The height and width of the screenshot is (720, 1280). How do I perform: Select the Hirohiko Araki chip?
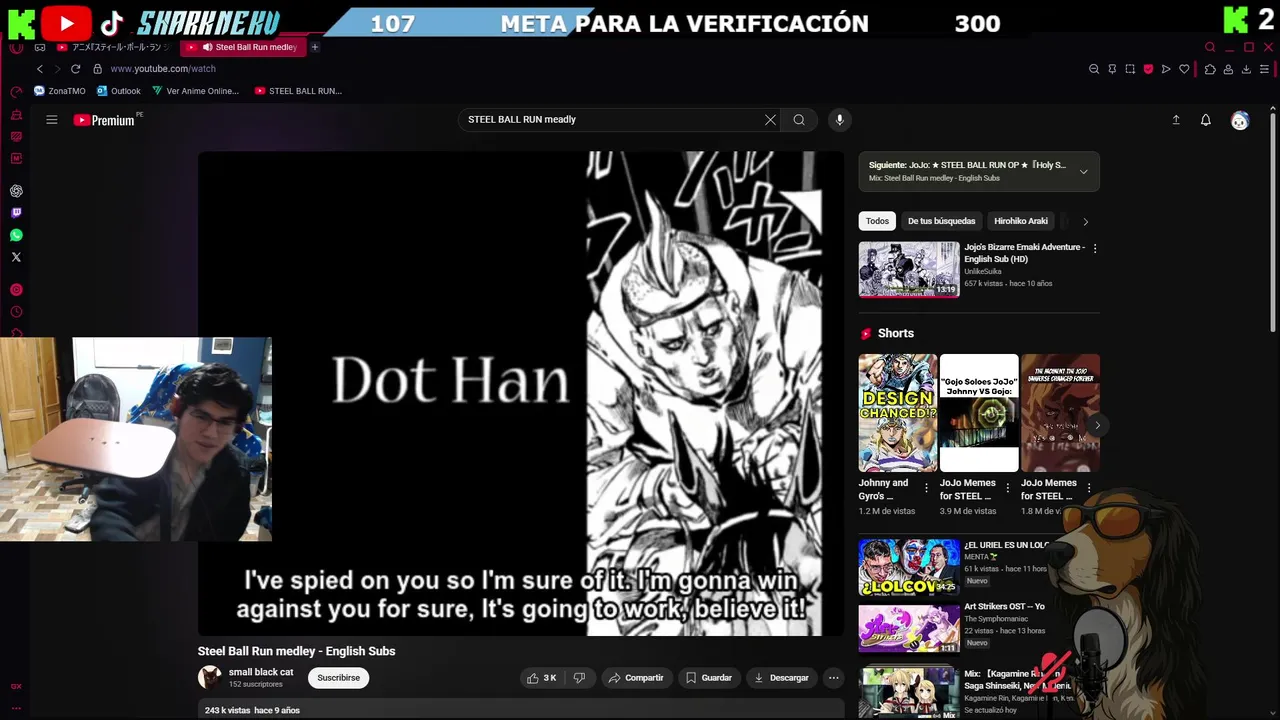1021,221
